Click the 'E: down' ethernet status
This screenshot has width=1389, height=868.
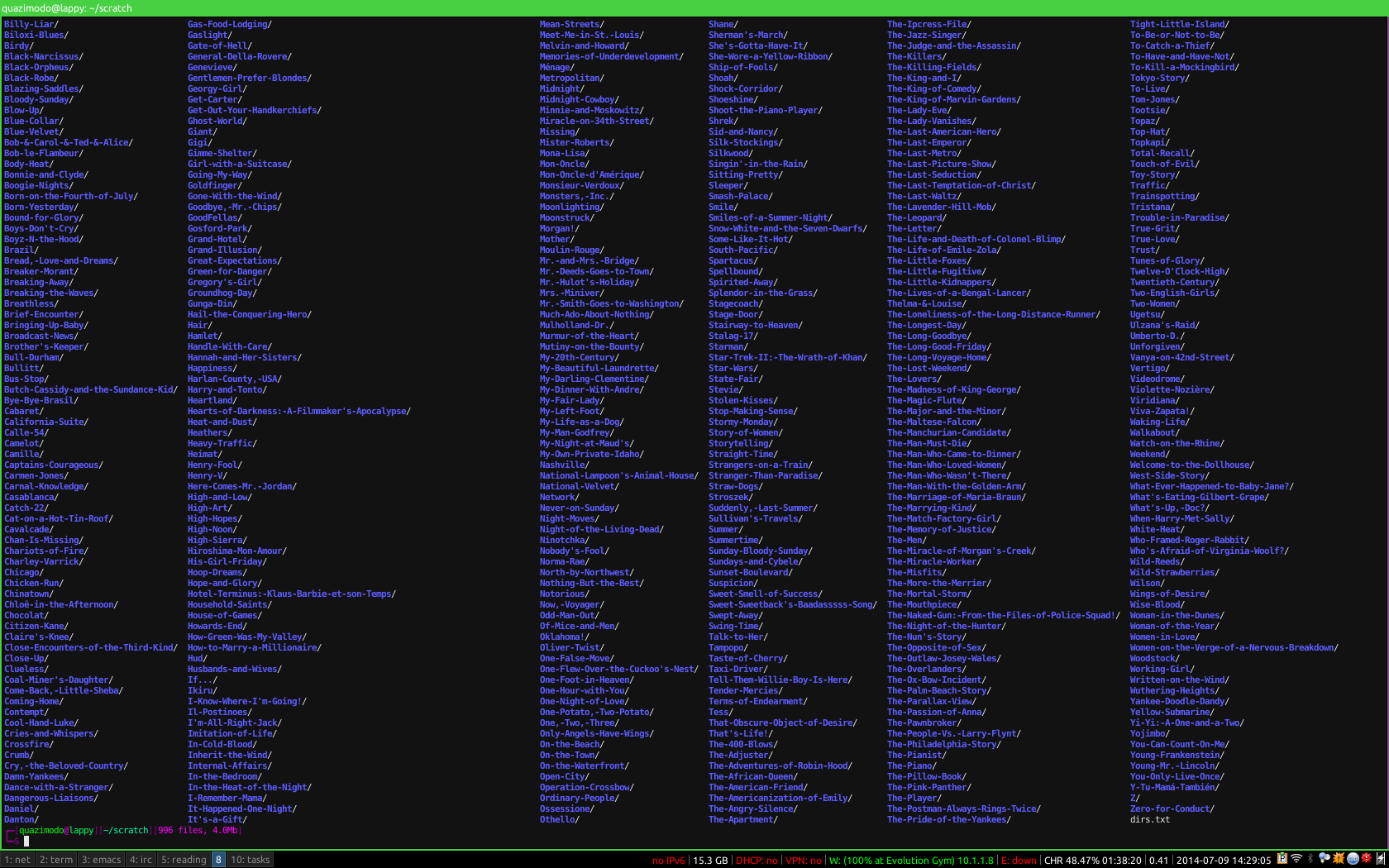1019,861
